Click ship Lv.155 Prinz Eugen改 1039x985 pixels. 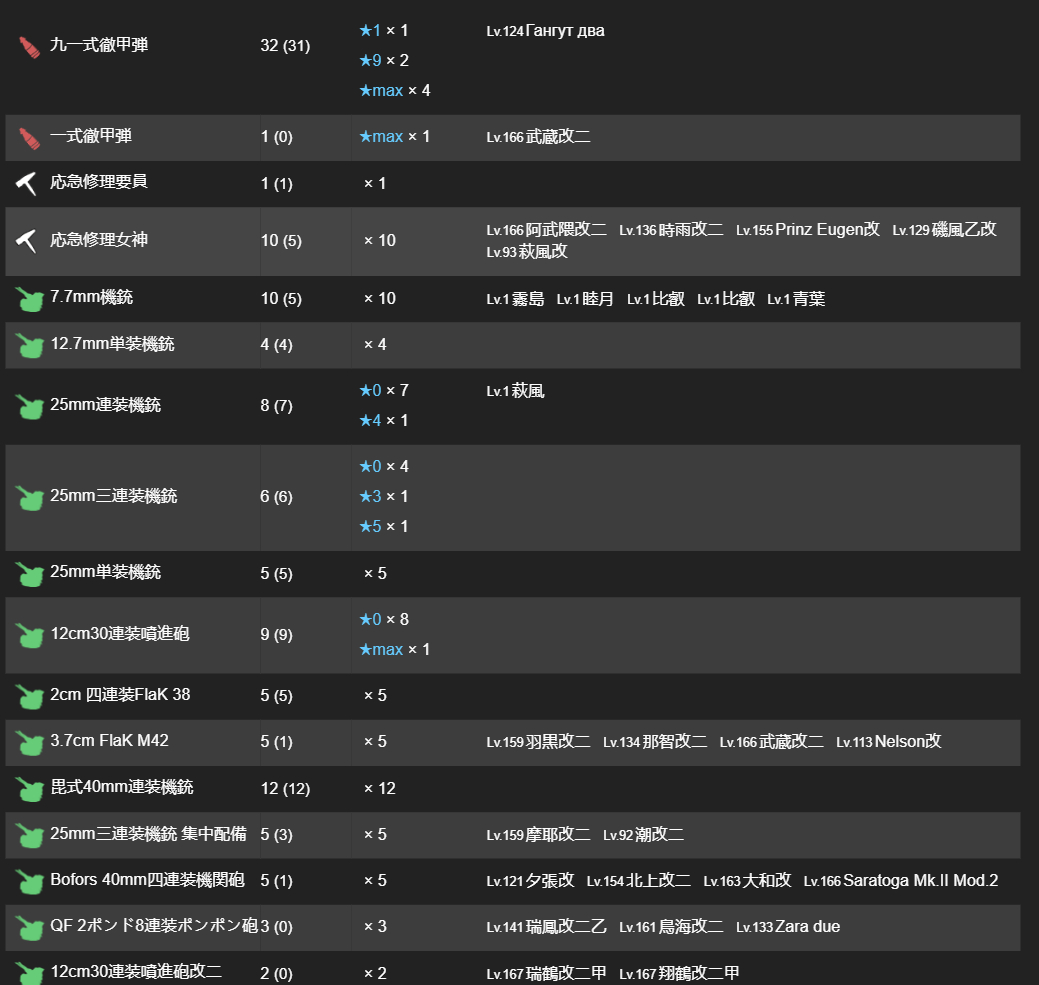coord(808,230)
